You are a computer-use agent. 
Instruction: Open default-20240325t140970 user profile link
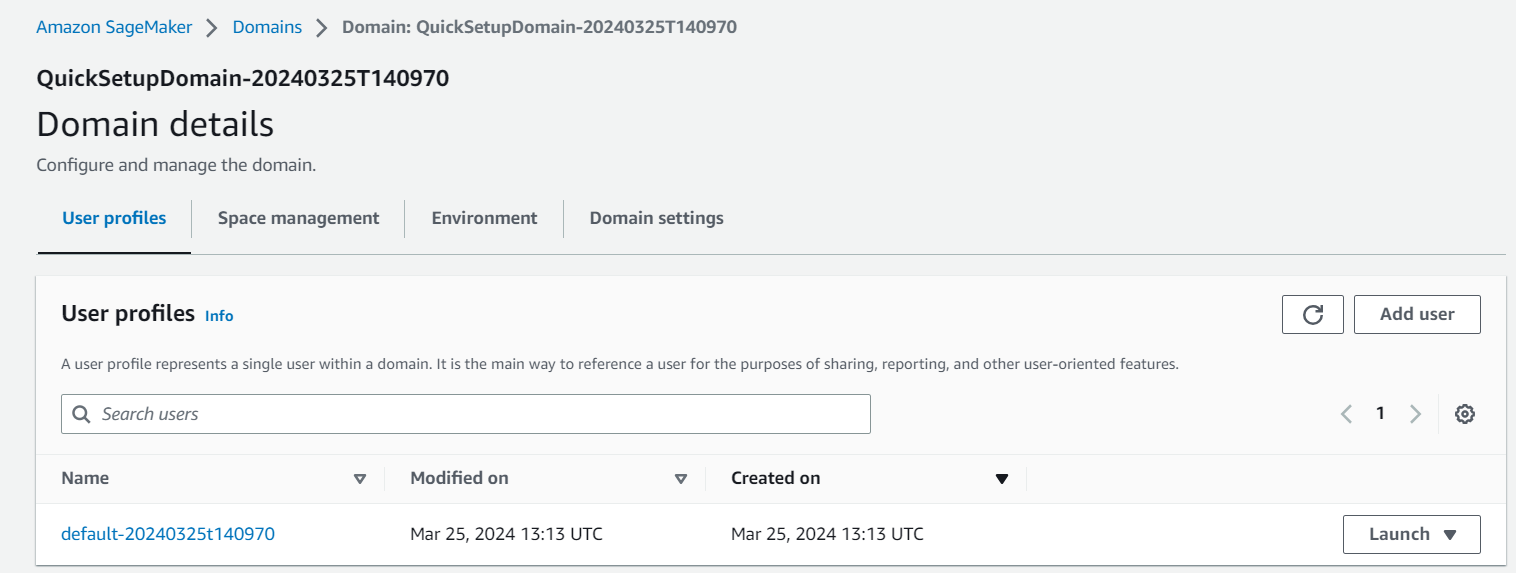pyautogui.click(x=168, y=534)
